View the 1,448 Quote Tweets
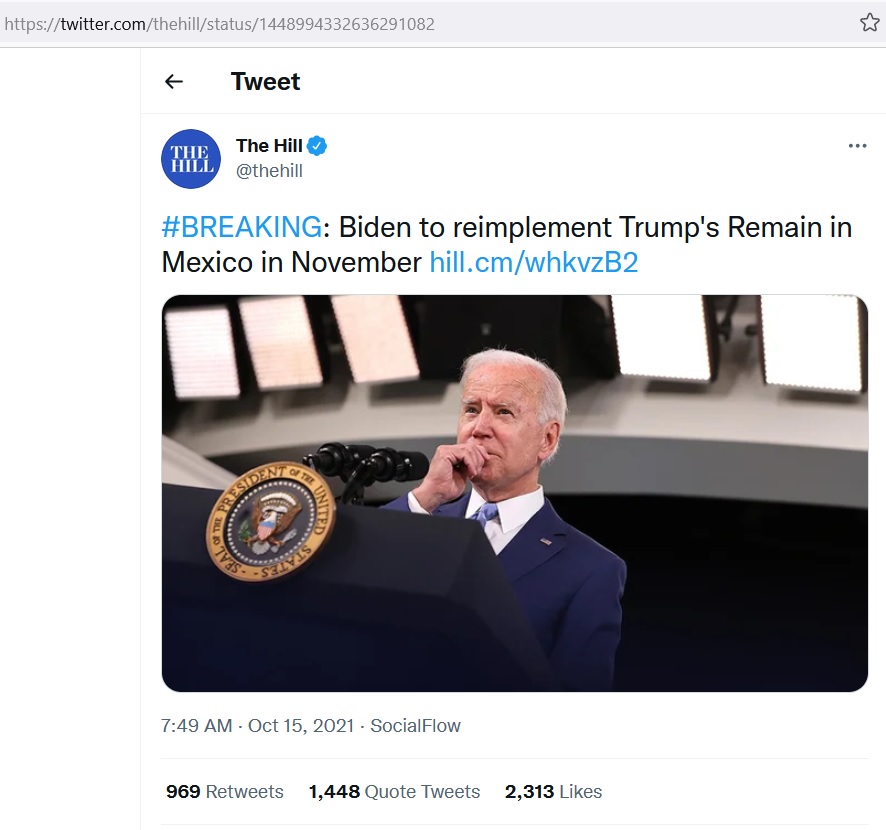886x830 pixels. tap(394, 792)
